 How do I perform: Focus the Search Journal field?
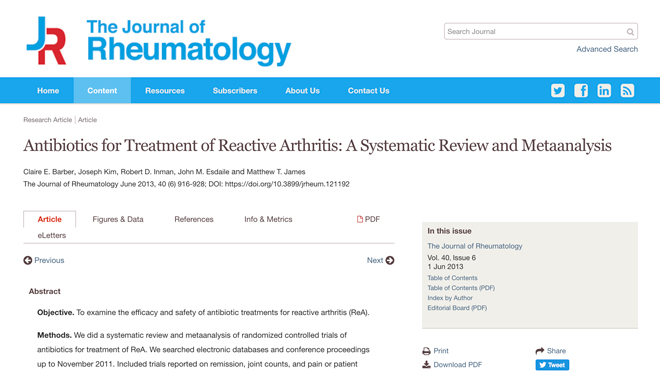(x=541, y=32)
